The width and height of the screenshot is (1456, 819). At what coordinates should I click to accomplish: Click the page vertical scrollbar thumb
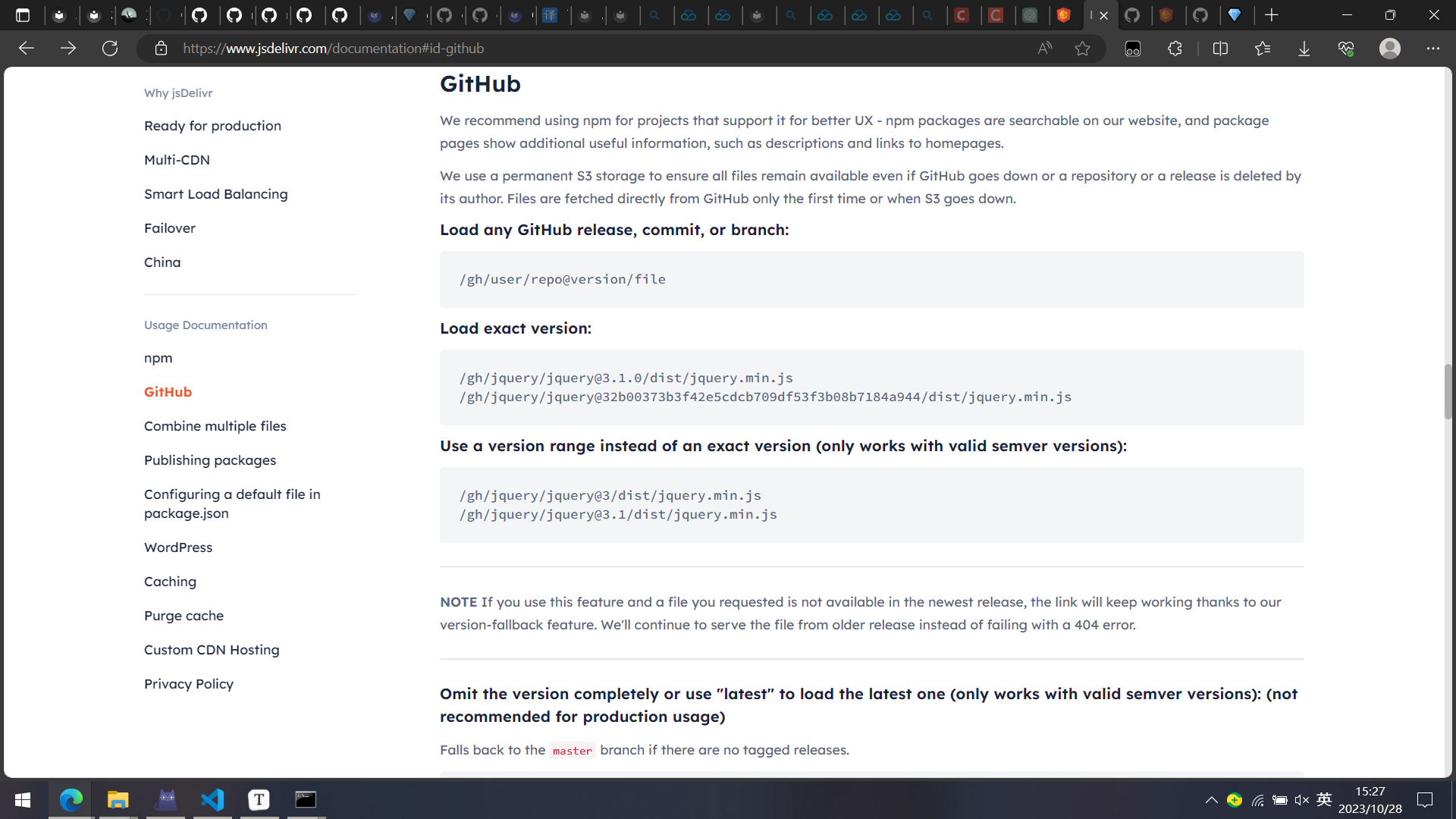(x=1448, y=391)
